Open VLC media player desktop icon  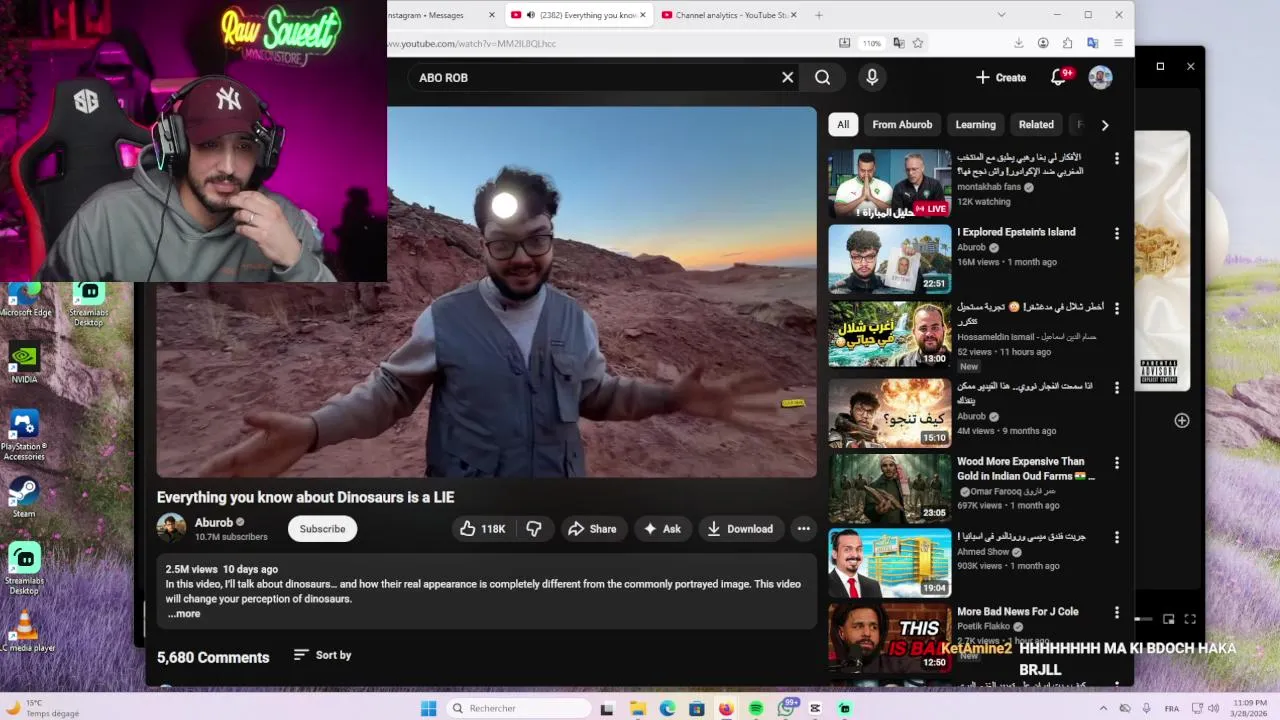click(x=26, y=631)
